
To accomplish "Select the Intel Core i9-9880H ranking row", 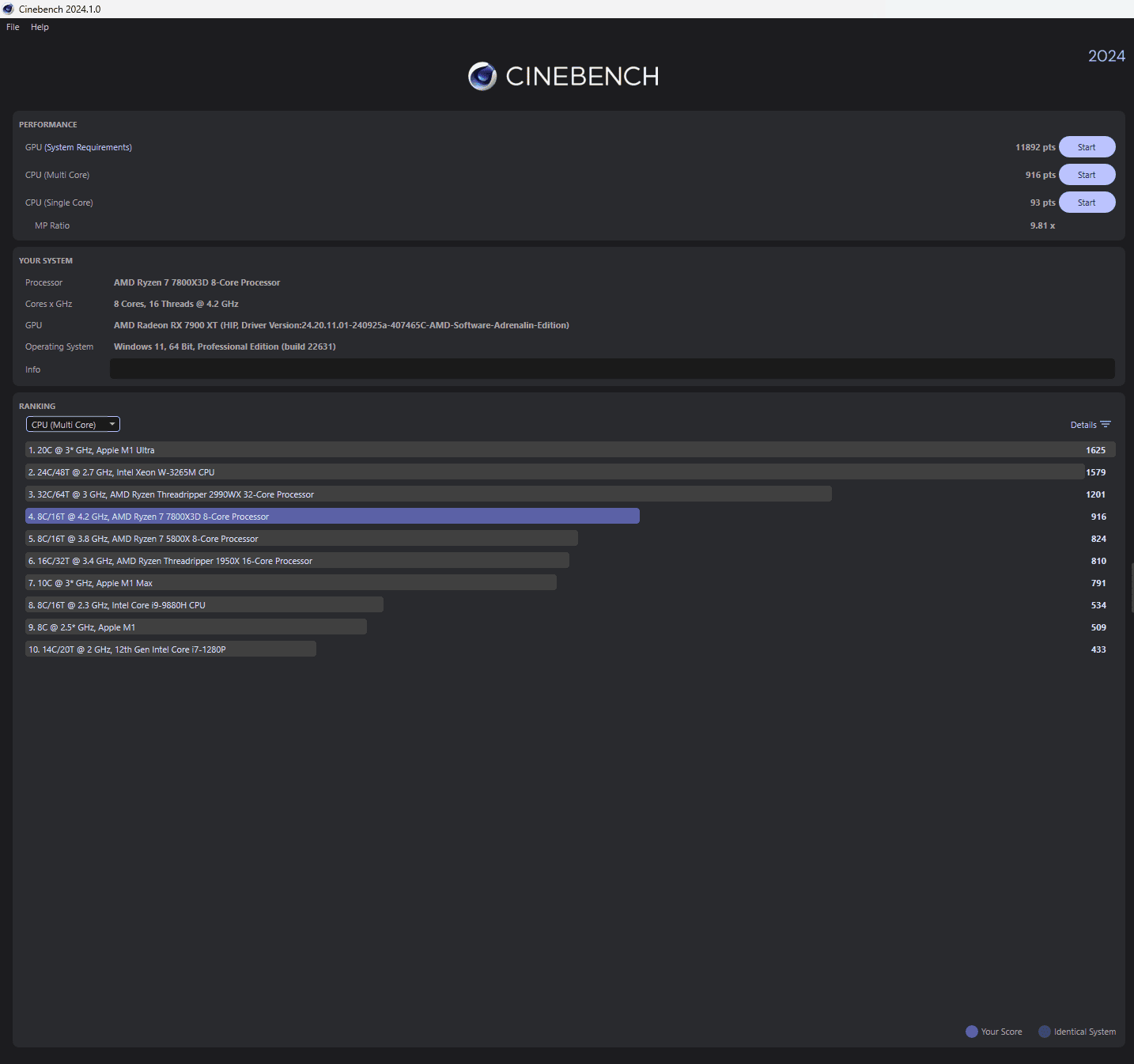I will pyautogui.click(x=570, y=604).
